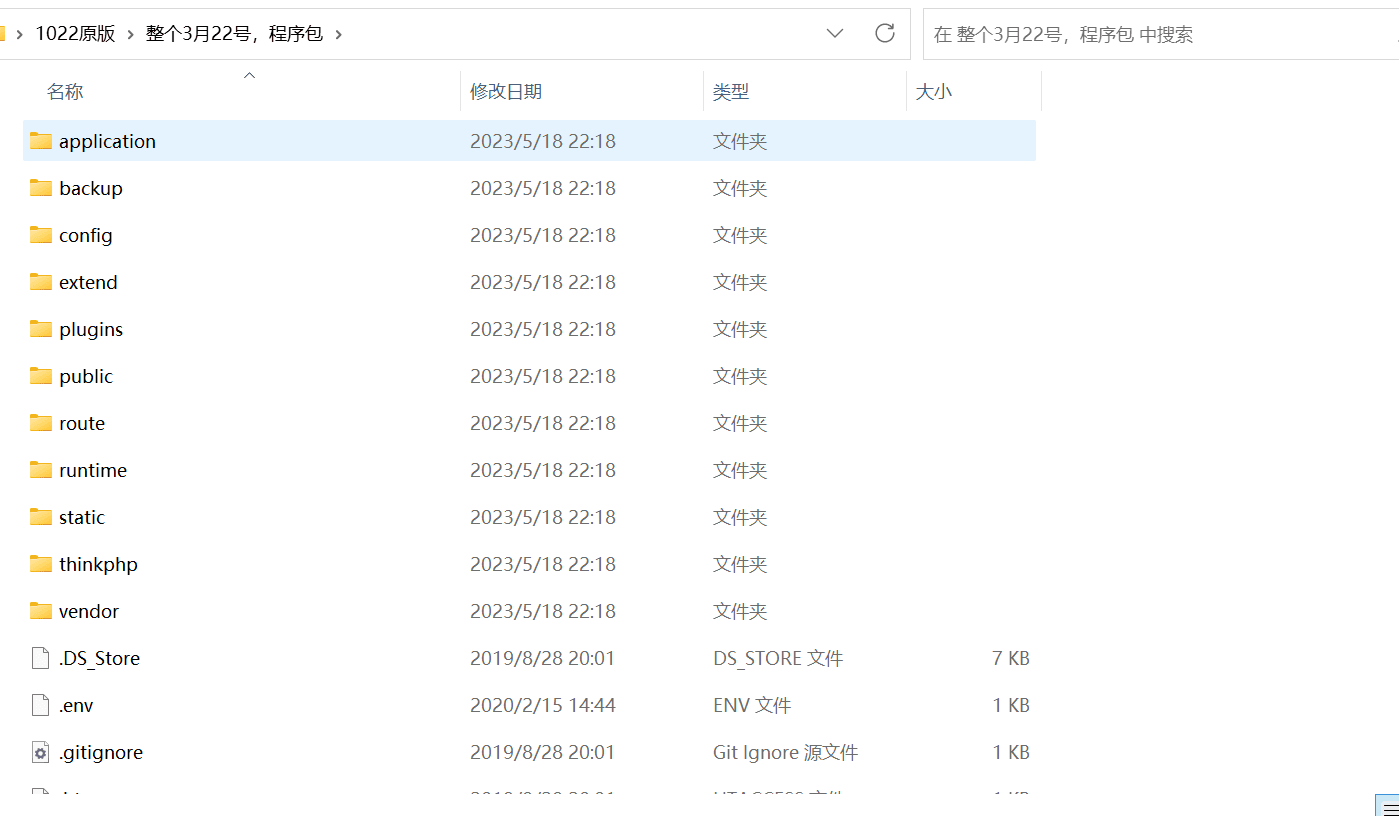Click the .env file icon

click(41, 705)
